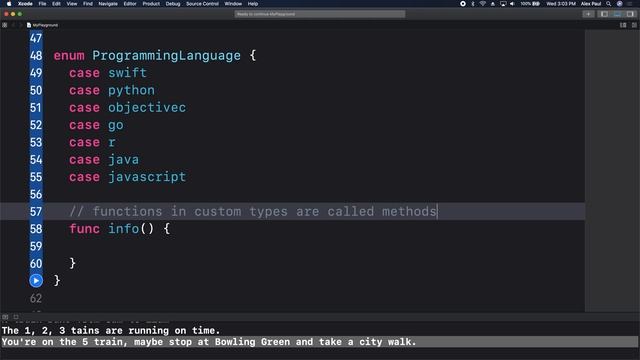Open the Product menu
Screen dimensions: 640x360
coord(151,4)
